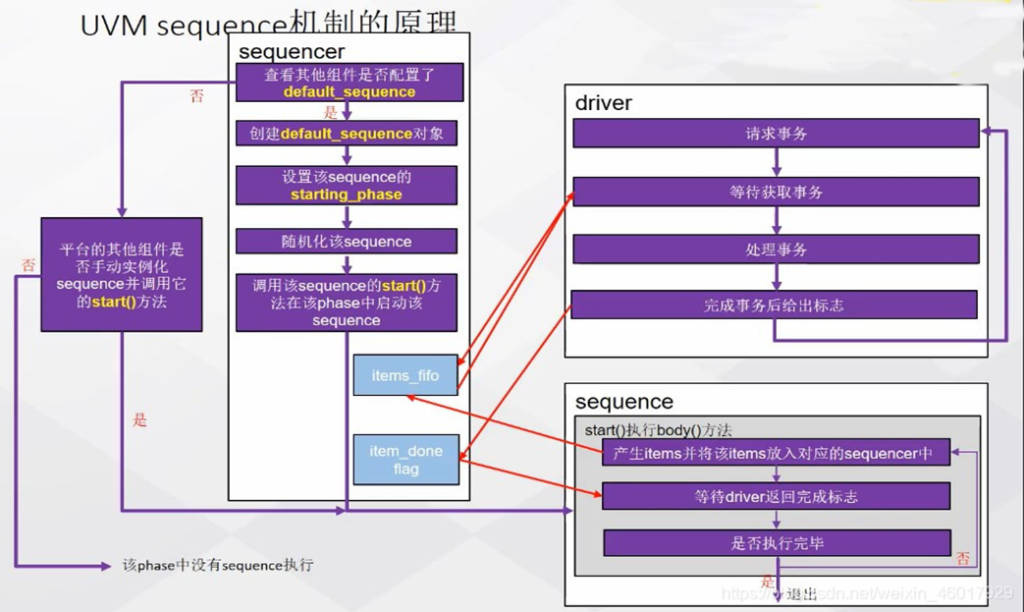
Task: Click the start()执行body()方法 label
Action: tap(658, 430)
